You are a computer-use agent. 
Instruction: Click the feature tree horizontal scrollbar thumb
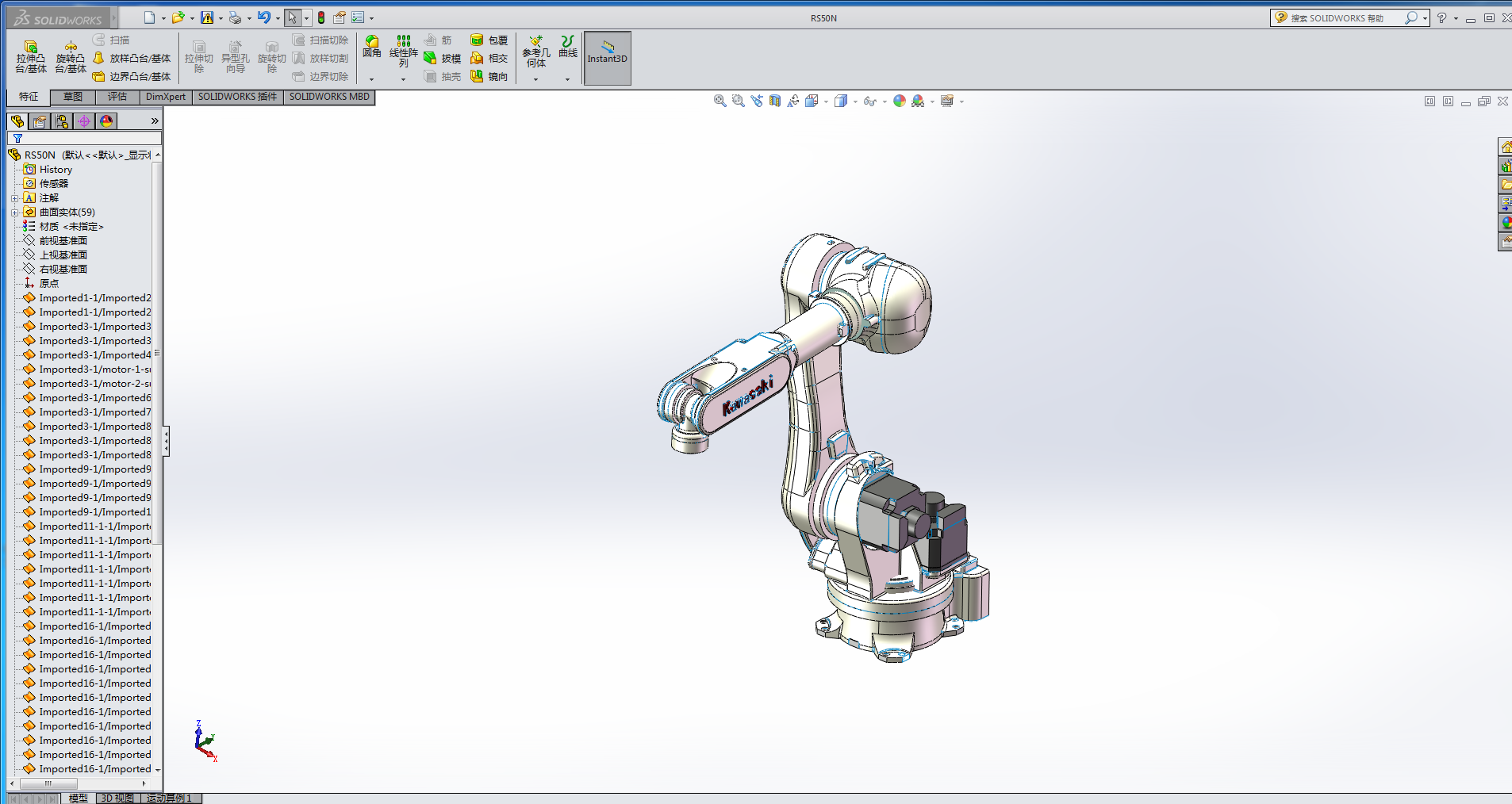coord(48,783)
